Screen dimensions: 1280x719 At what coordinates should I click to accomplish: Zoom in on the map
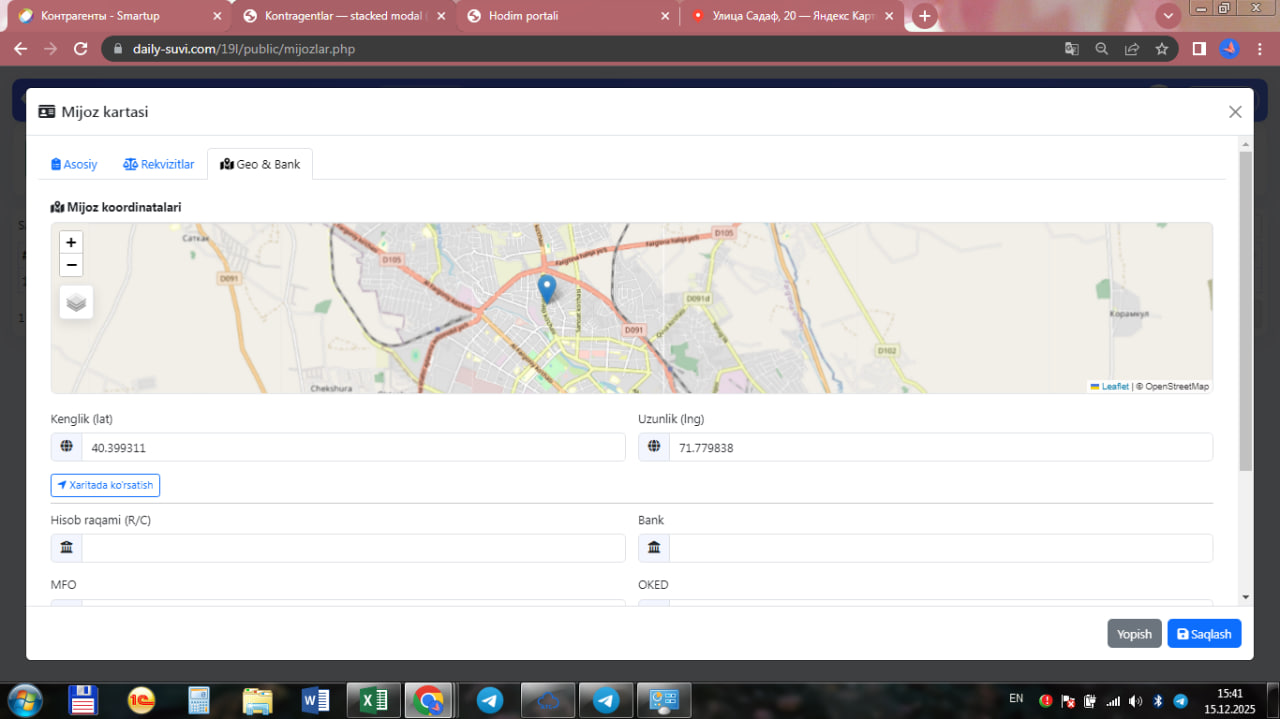pos(71,243)
